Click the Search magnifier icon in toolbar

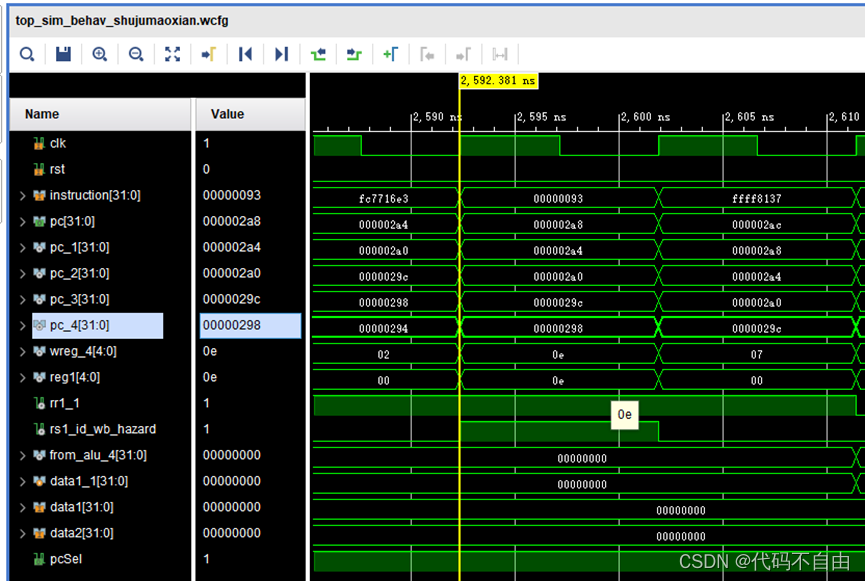[x=27, y=54]
